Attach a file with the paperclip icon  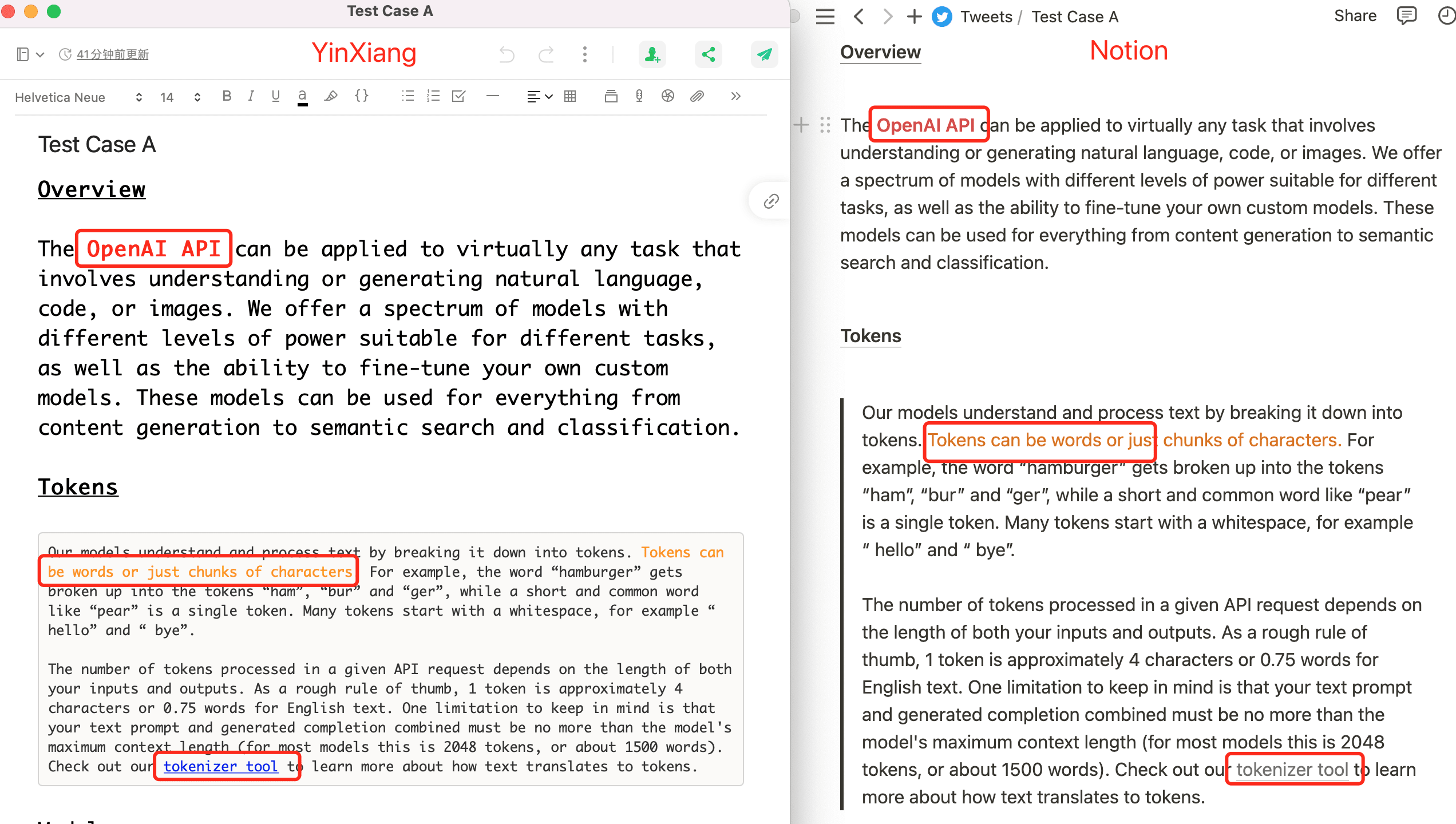(697, 96)
